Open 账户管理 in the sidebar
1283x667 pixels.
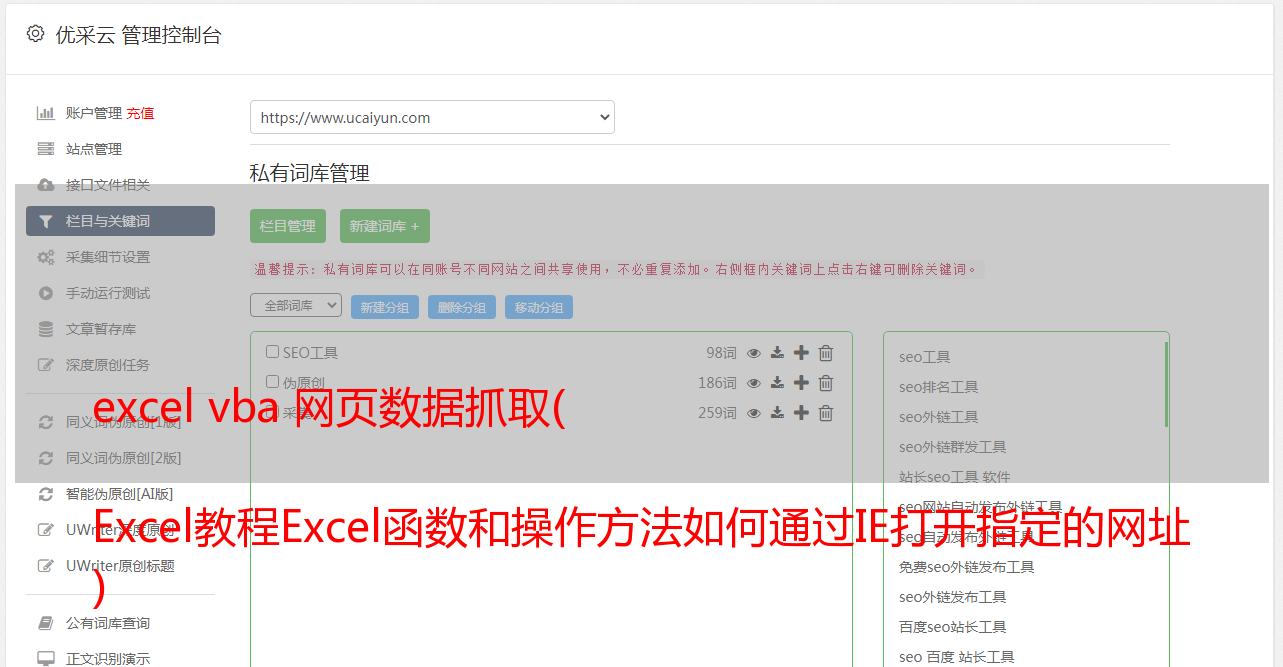pos(94,113)
